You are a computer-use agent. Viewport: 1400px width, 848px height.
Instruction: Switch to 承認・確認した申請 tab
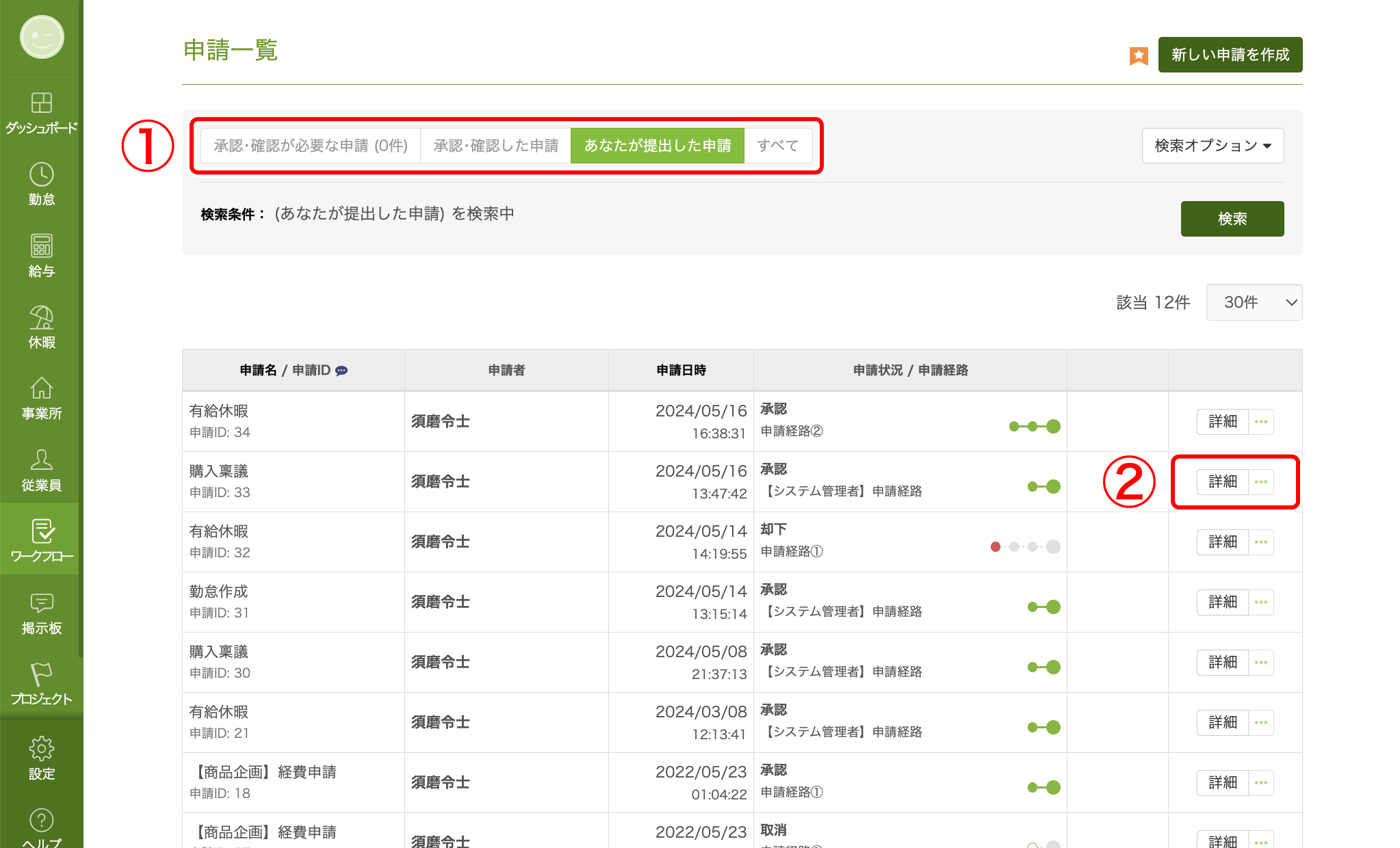point(496,146)
